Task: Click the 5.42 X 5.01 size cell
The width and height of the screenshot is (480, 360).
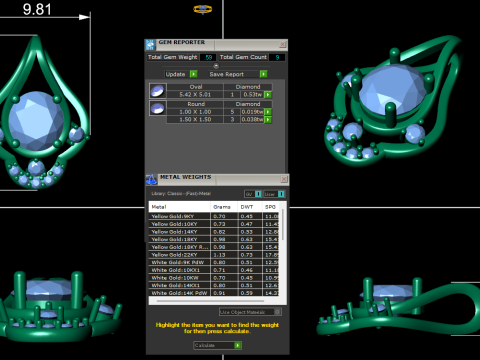Action: tap(195, 95)
